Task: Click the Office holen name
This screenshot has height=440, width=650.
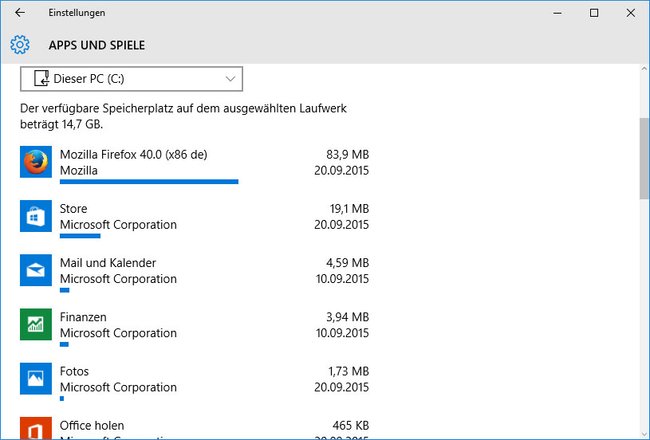Action: 92,425
